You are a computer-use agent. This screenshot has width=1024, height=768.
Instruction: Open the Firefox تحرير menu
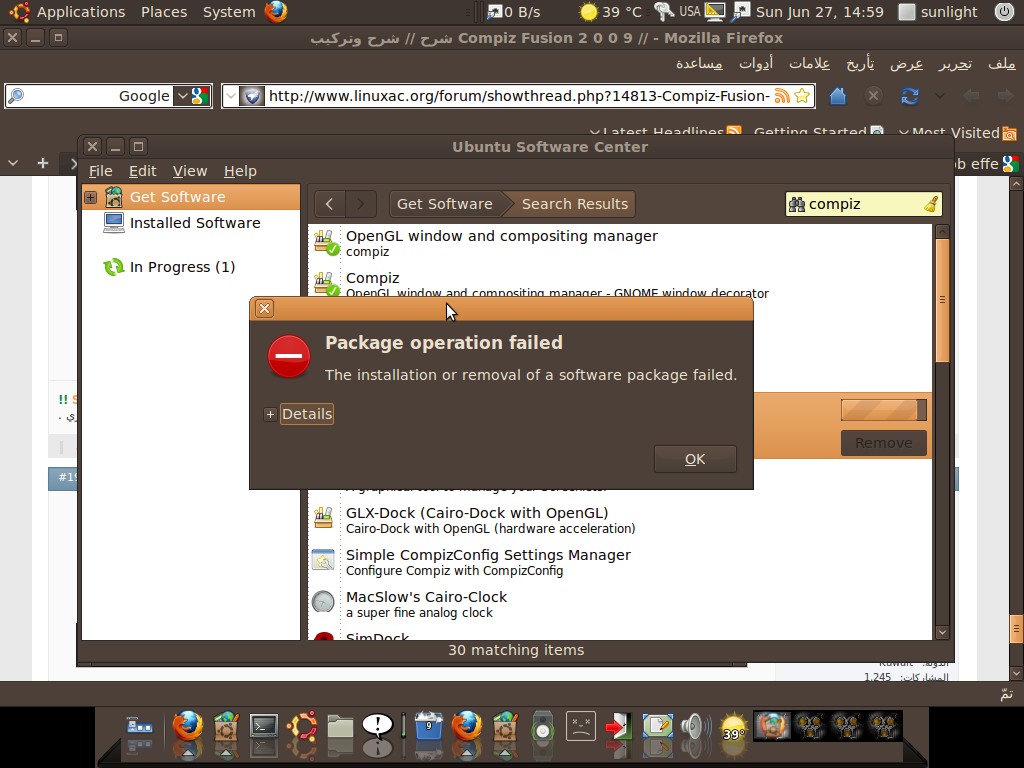[955, 64]
